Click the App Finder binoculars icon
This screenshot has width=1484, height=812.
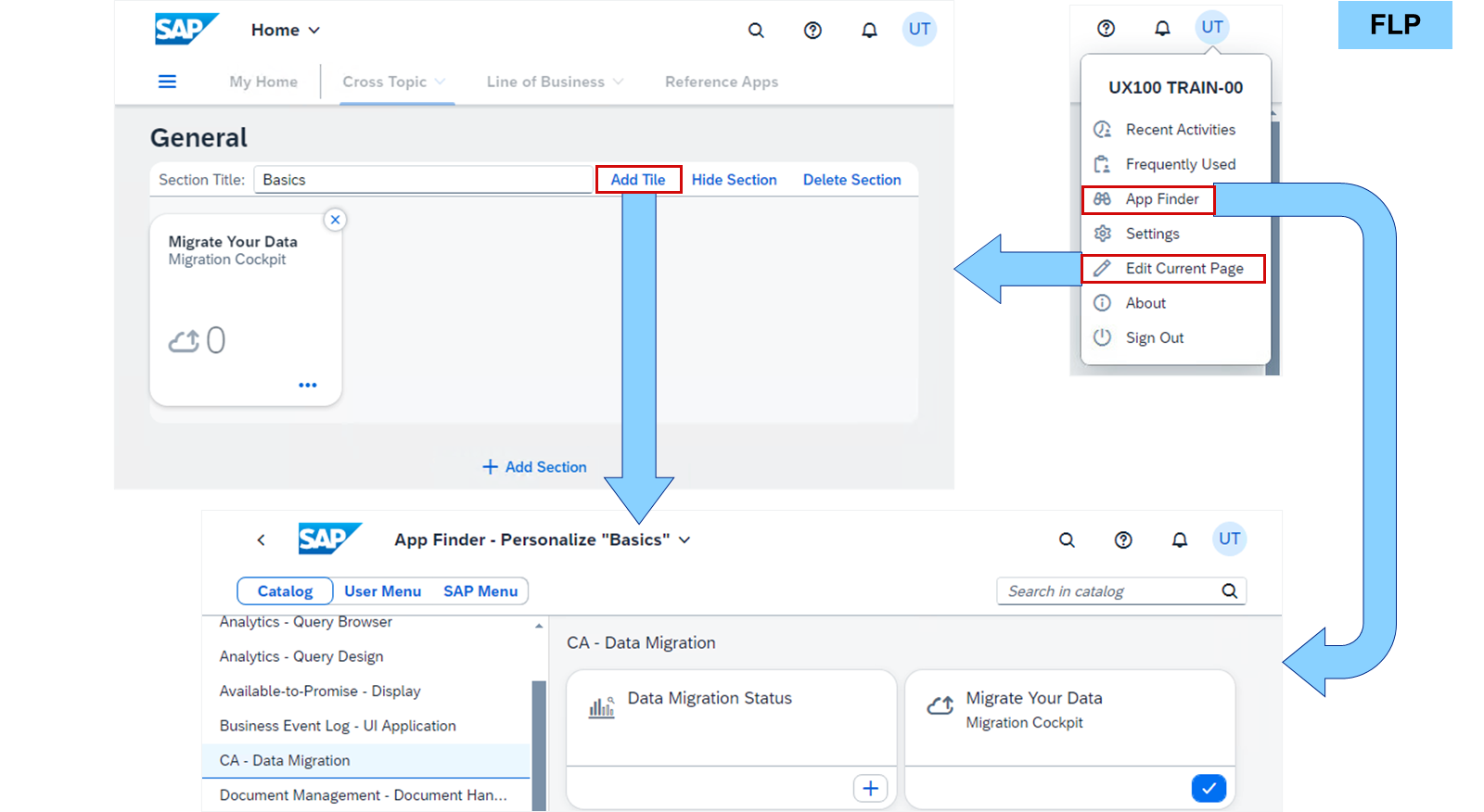click(x=1102, y=199)
